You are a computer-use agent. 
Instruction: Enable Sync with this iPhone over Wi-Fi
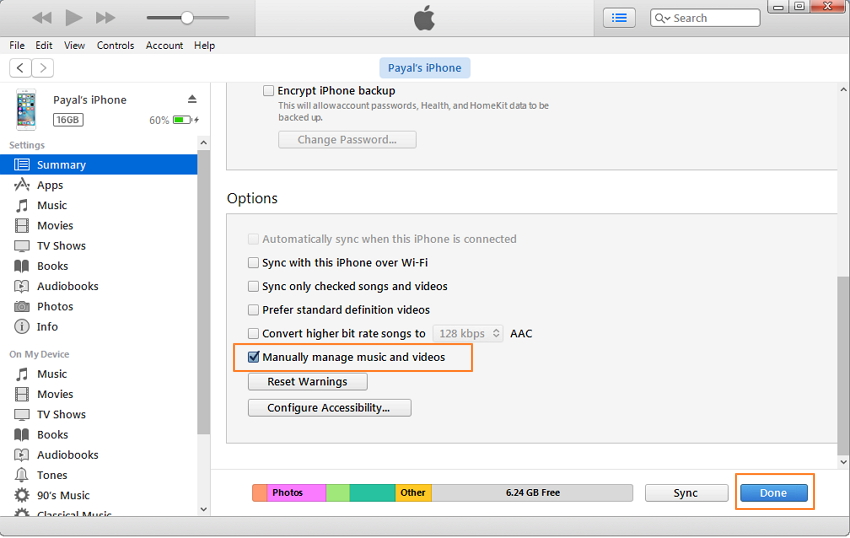point(253,263)
